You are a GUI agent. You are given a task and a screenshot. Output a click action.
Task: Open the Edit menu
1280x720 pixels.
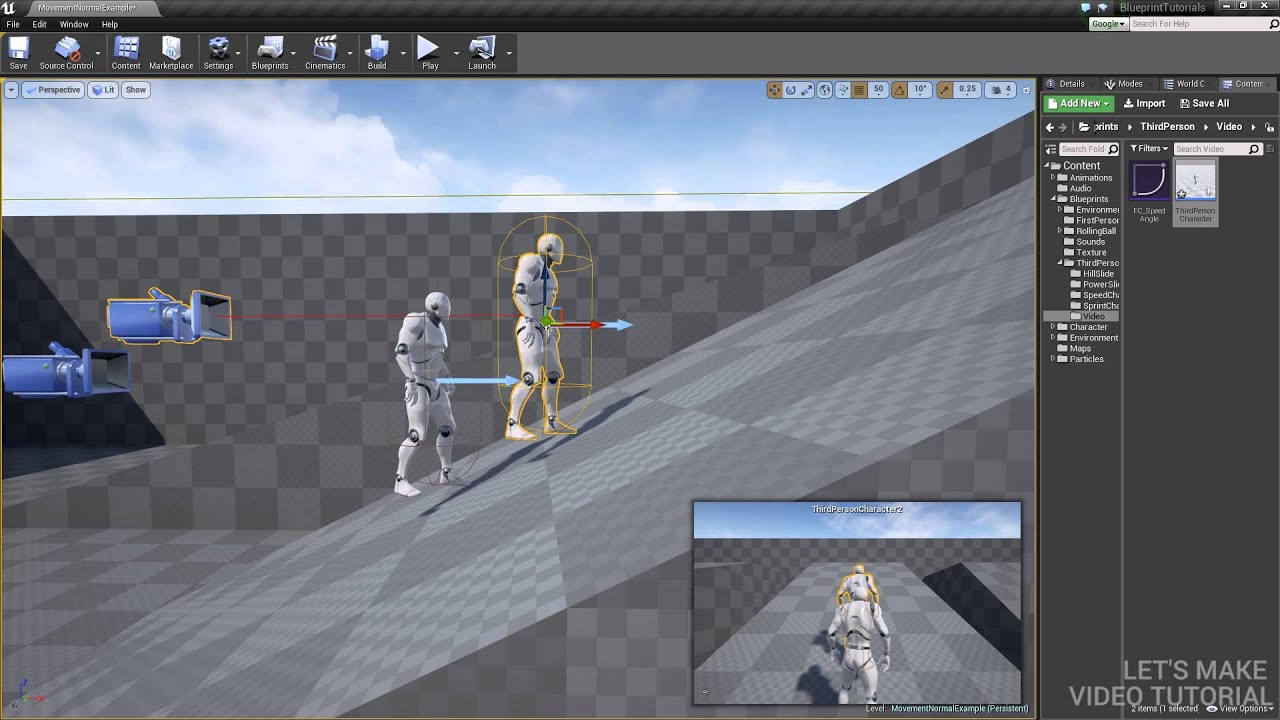click(40, 24)
